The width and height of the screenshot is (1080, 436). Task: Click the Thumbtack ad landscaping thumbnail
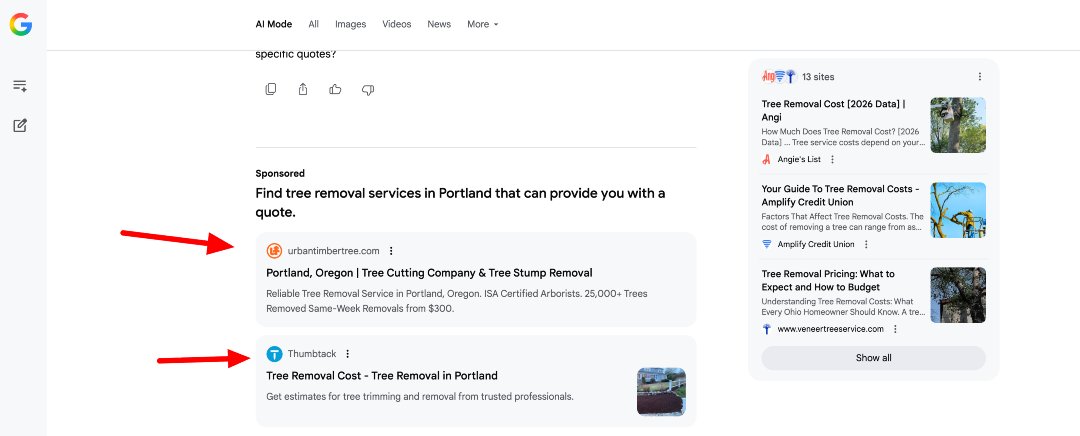coord(661,391)
